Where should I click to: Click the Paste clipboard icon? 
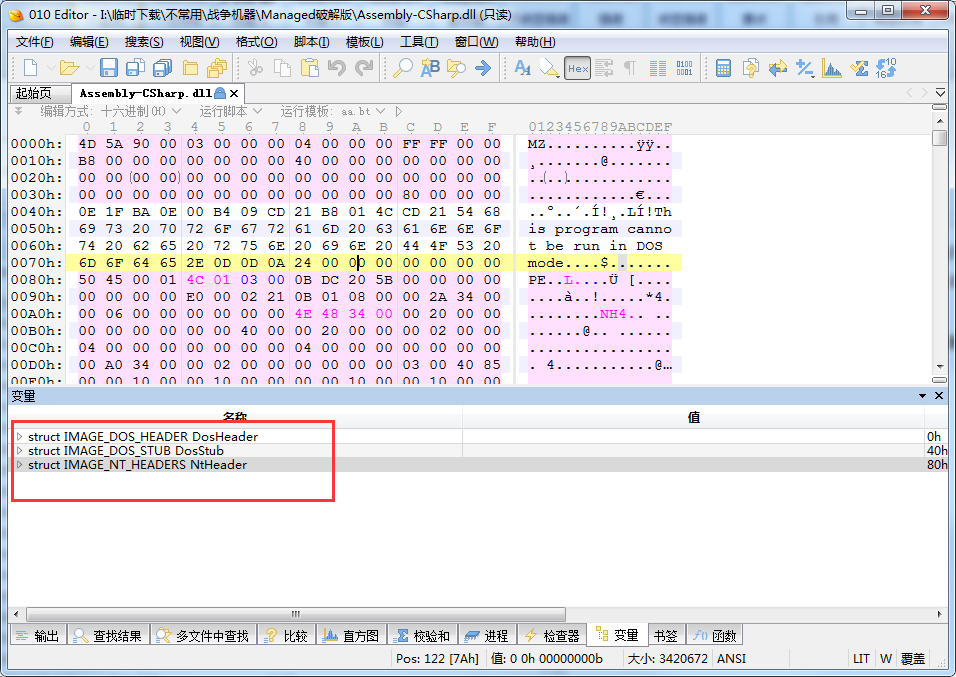tap(310, 68)
